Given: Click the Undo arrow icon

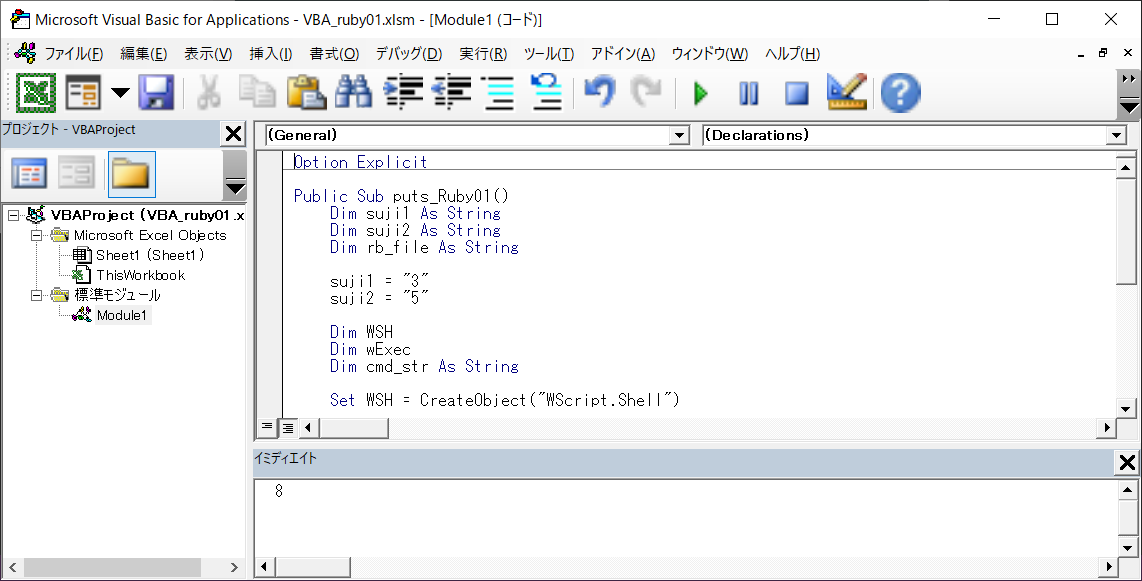Looking at the screenshot, I should [x=599, y=93].
